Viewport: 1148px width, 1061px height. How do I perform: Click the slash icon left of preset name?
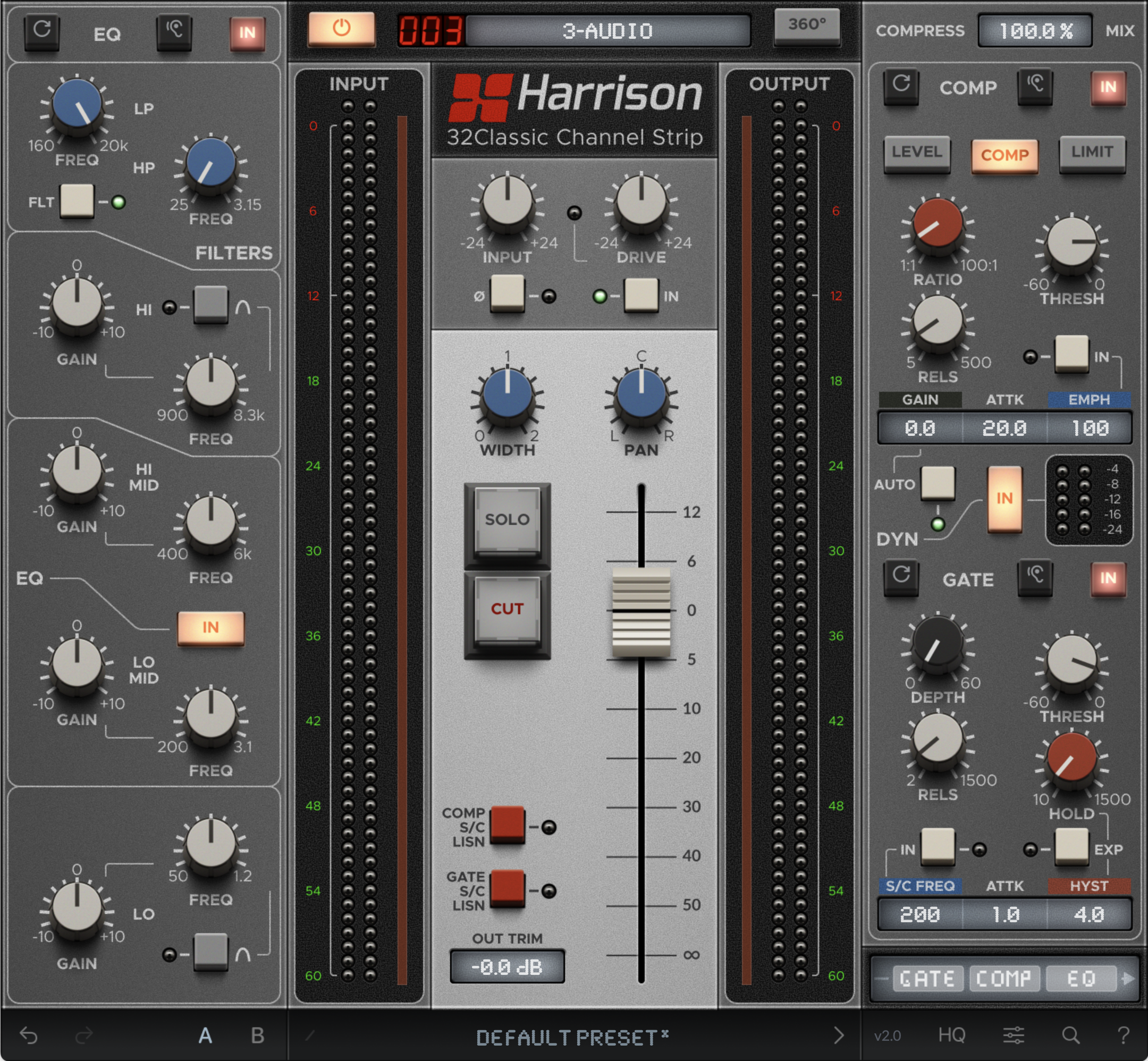[310, 1035]
